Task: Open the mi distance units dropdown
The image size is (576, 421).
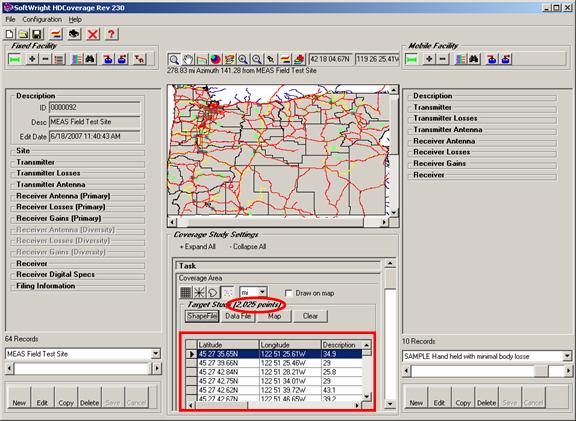Action: (262, 292)
